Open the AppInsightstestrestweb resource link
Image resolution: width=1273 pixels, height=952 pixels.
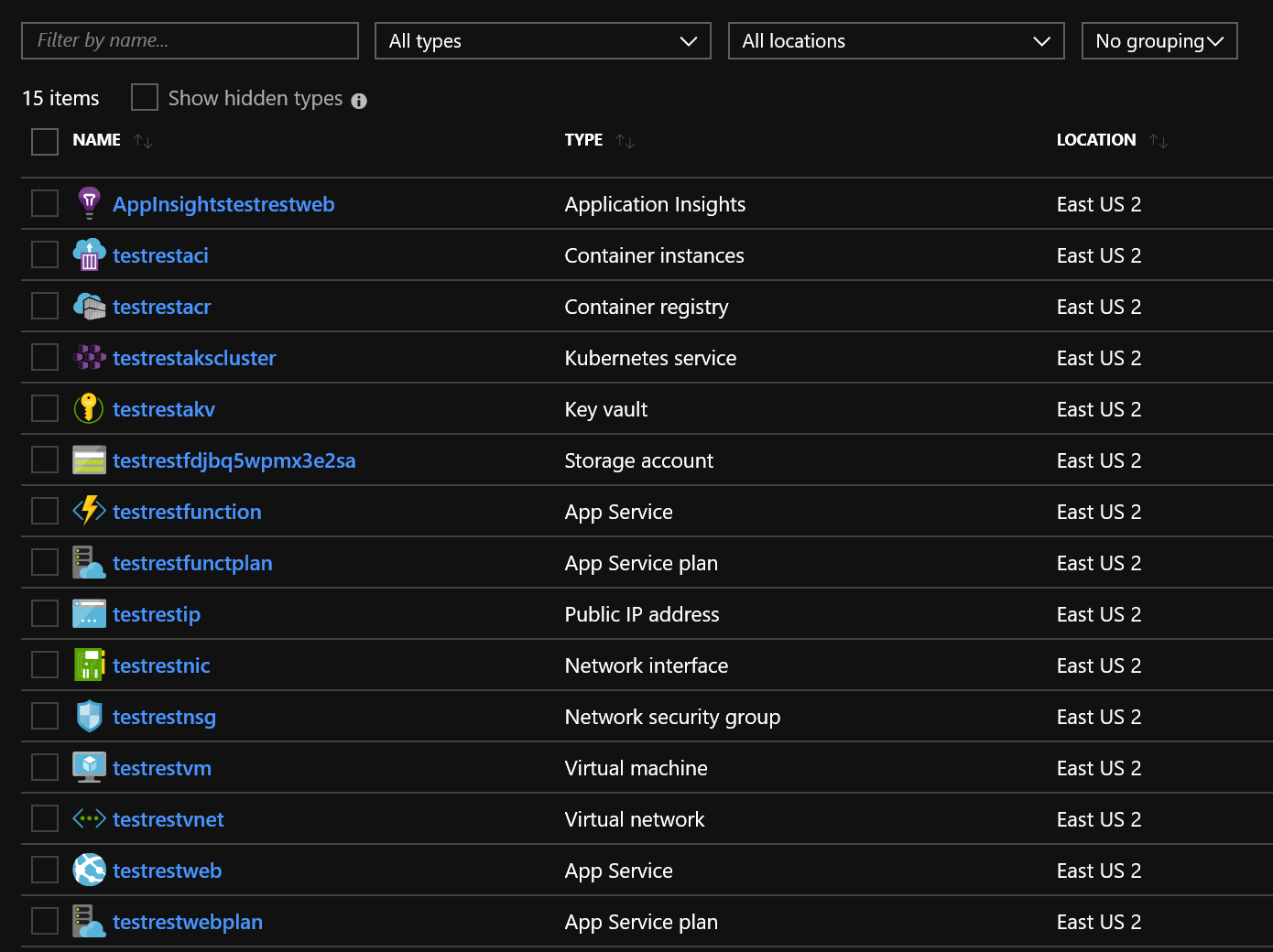point(223,204)
